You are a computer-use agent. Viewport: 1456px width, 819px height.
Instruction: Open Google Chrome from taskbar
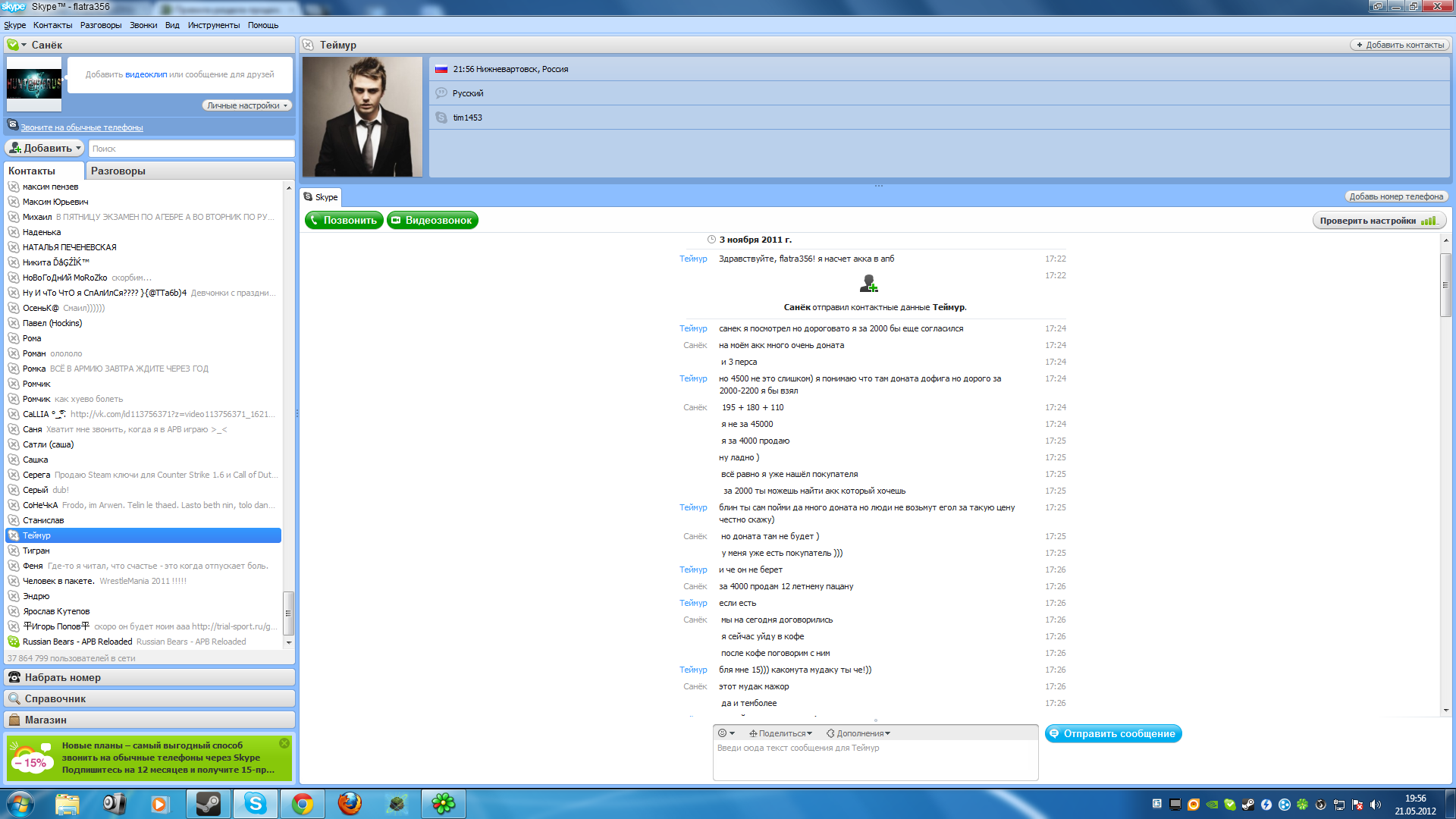click(303, 804)
